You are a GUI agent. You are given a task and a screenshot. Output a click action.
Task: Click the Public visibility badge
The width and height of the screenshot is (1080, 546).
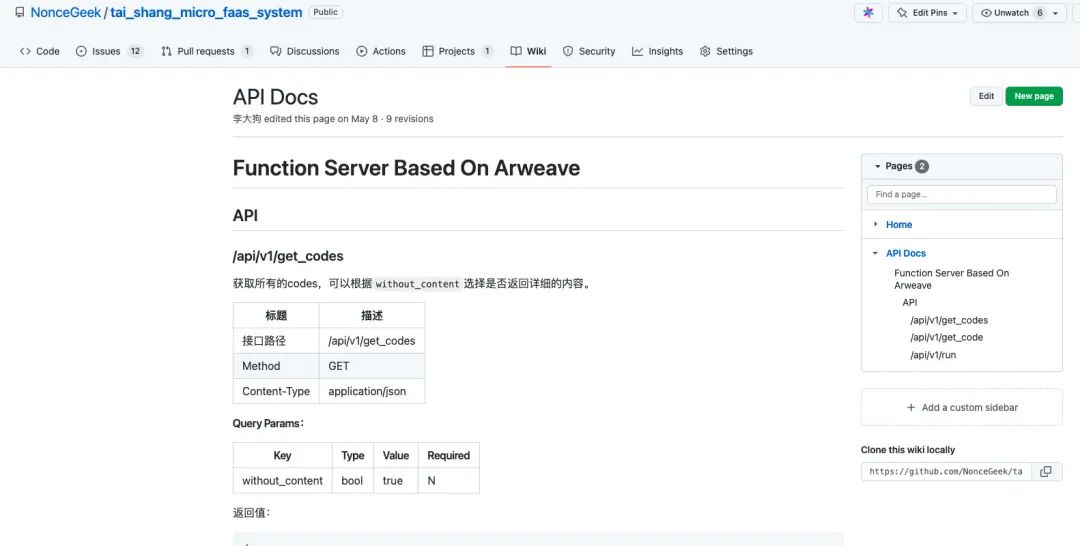(x=326, y=12)
